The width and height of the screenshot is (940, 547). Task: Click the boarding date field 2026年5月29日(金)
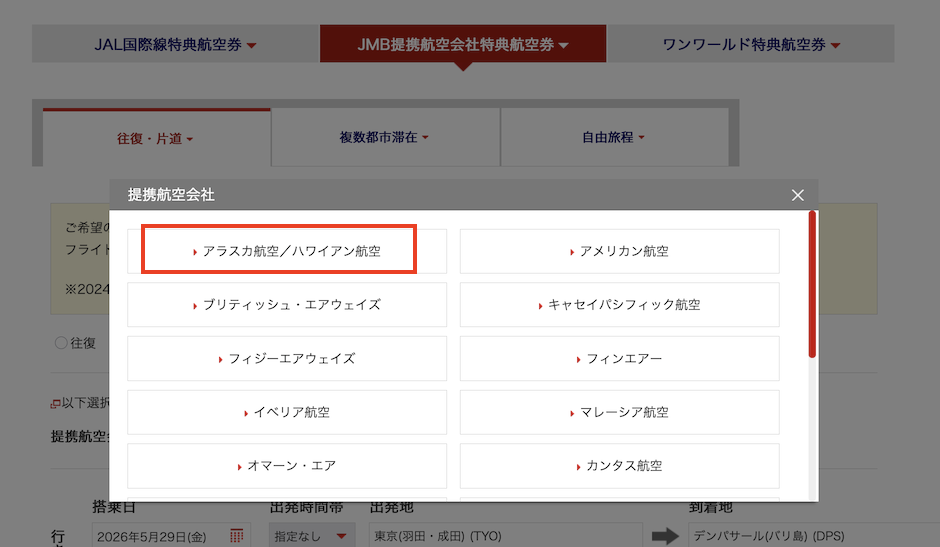click(x=171, y=536)
